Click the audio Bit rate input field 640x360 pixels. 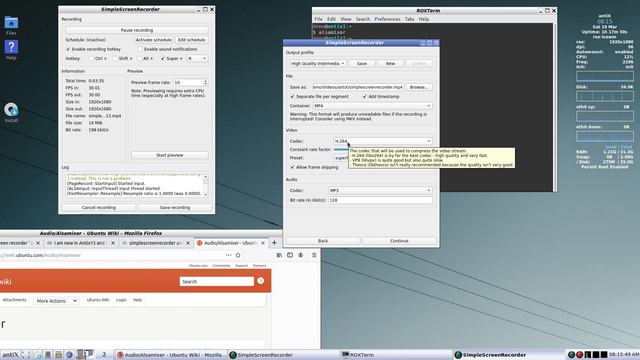pos(380,200)
